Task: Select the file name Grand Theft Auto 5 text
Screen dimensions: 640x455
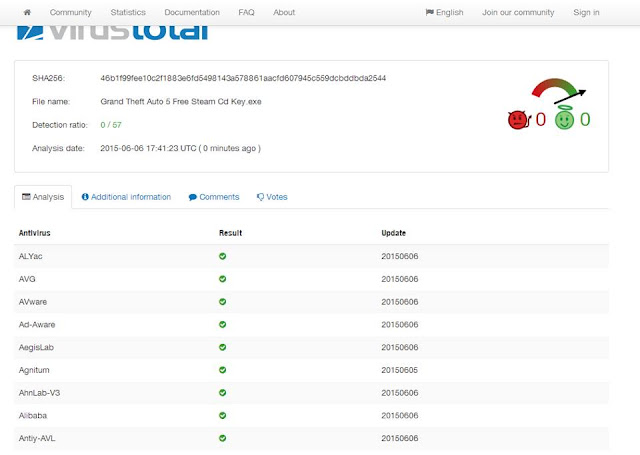Action: (x=181, y=102)
